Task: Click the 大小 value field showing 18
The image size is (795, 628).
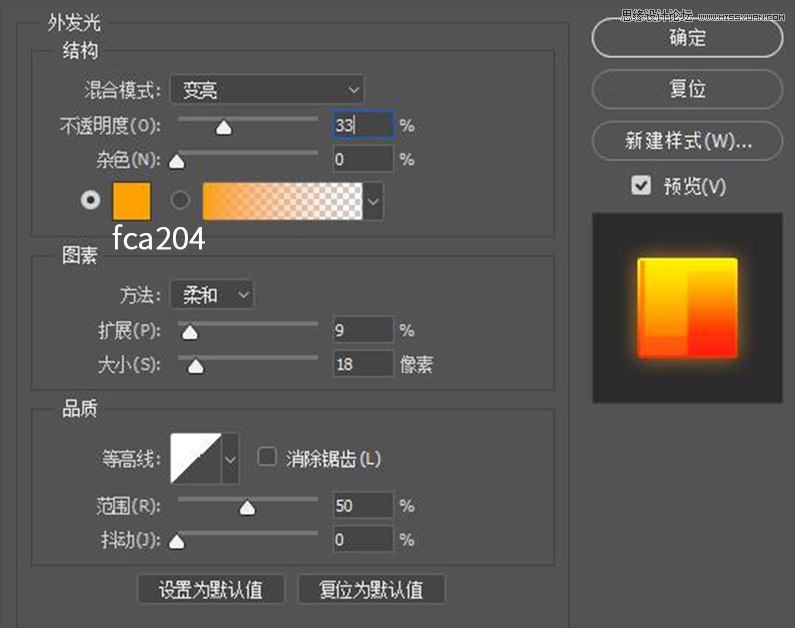Action: coord(363,363)
